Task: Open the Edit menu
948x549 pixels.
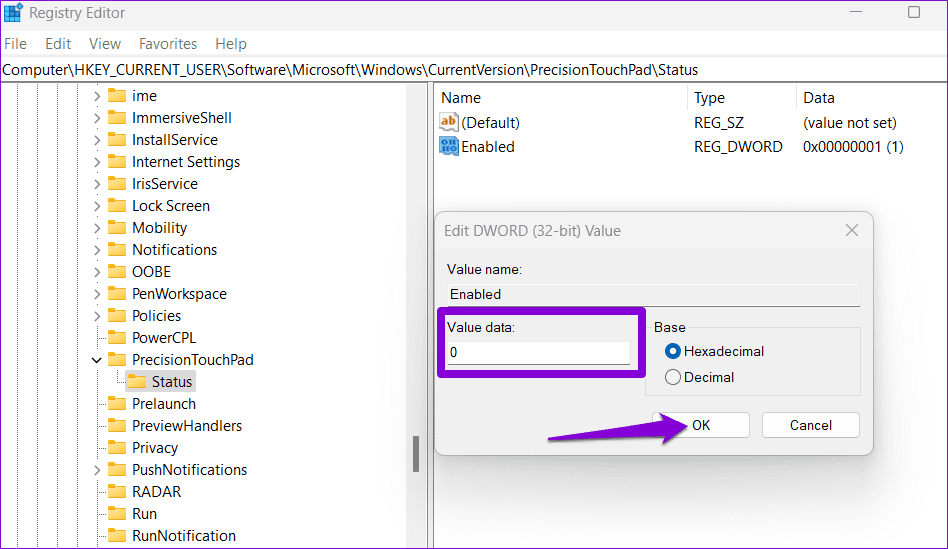Action: click(x=58, y=44)
